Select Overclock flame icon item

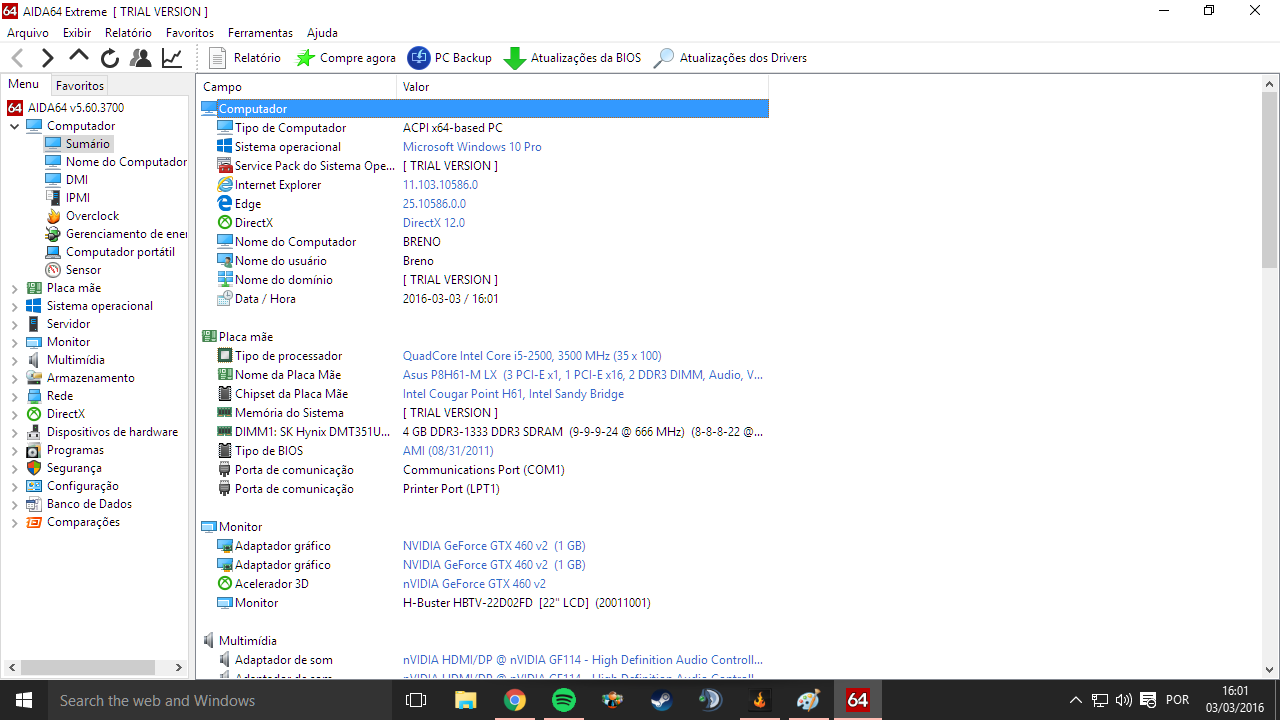pyautogui.click(x=54, y=216)
